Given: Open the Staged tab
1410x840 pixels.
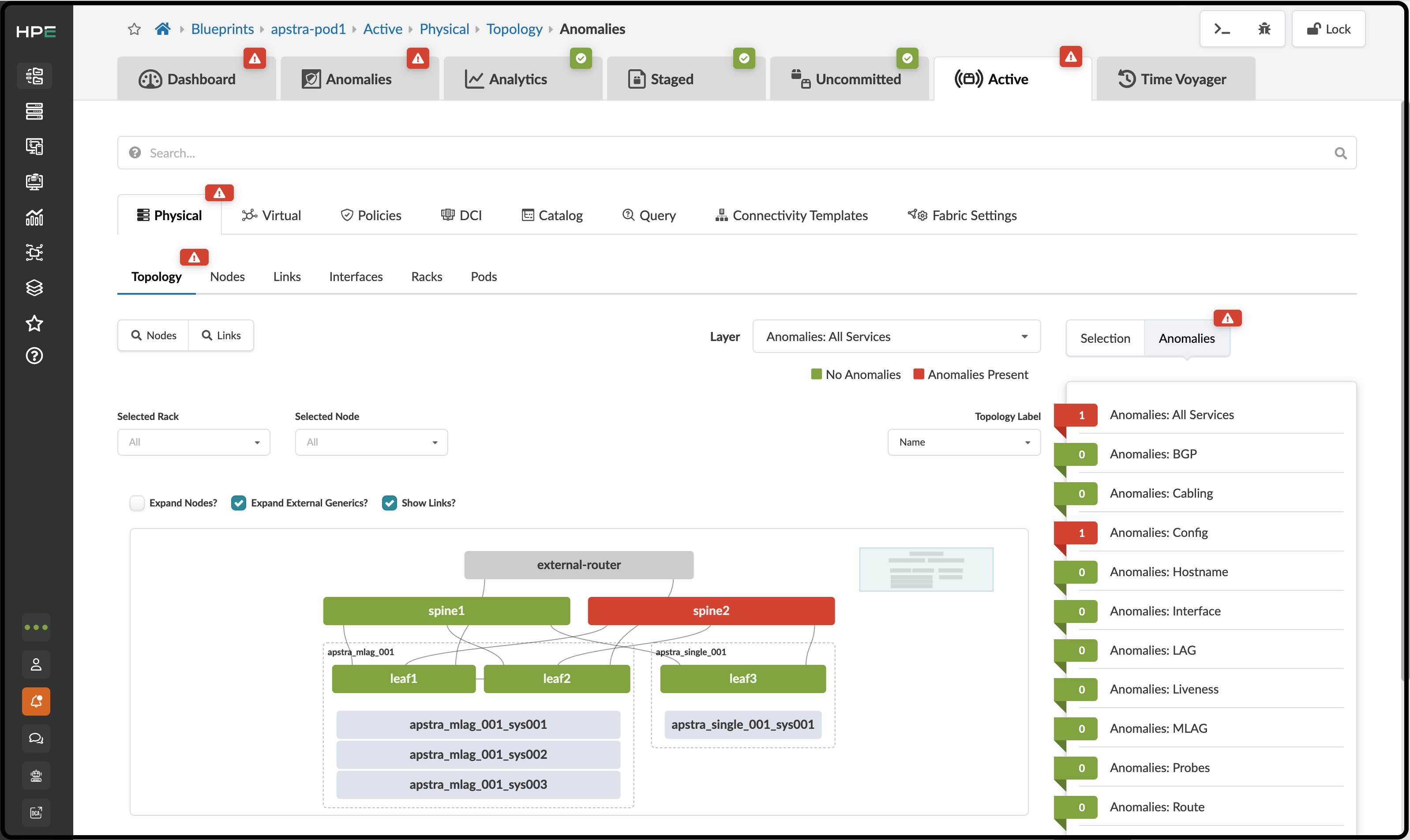Looking at the screenshot, I should click(x=686, y=79).
